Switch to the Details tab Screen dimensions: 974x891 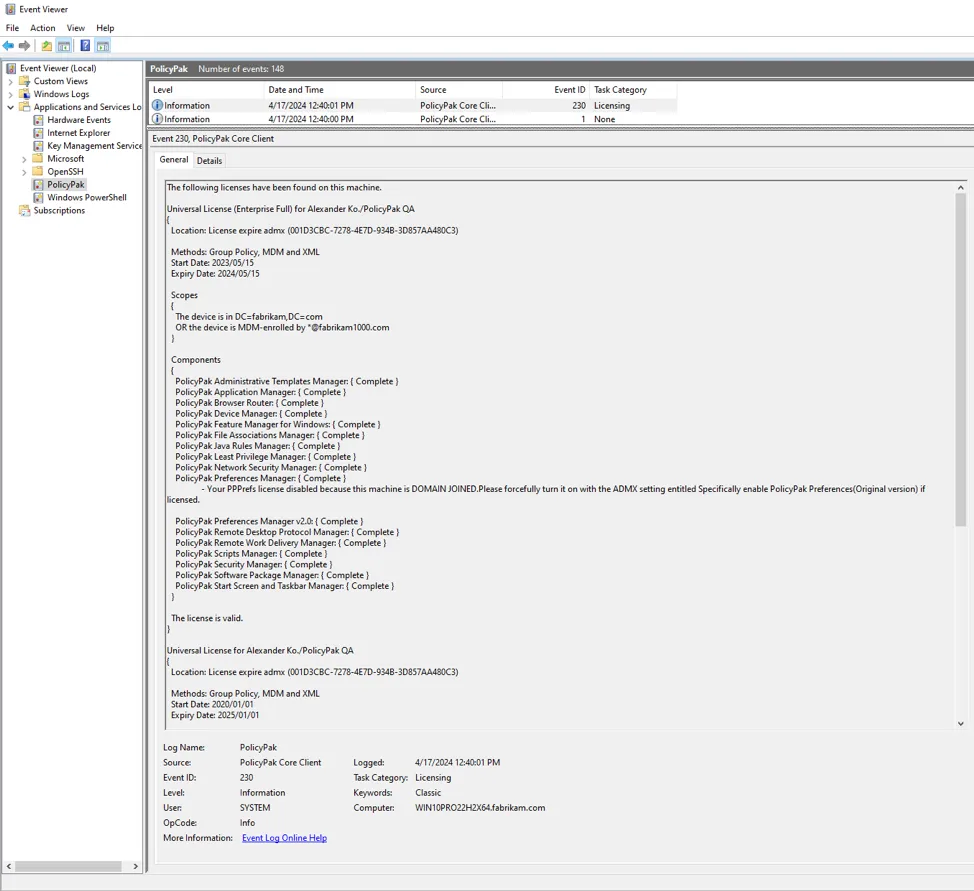point(209,160)
